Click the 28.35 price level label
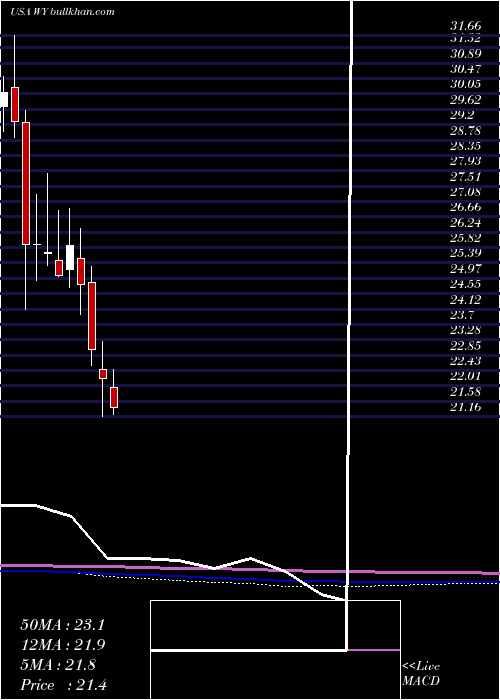 pyautogui.click(x=465, y=146)
